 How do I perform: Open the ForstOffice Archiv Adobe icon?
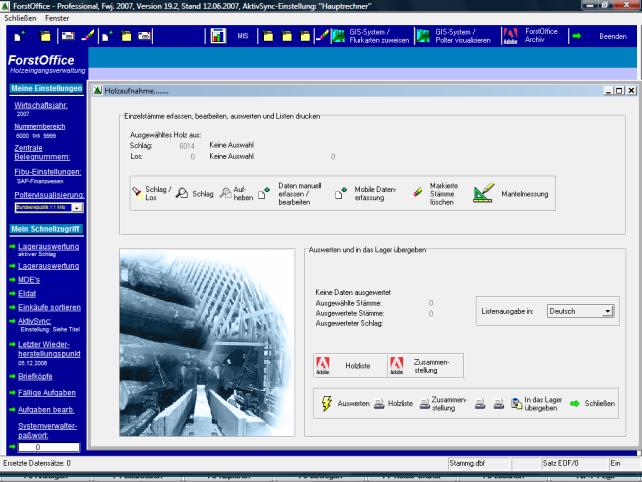[x=510, y=36]
